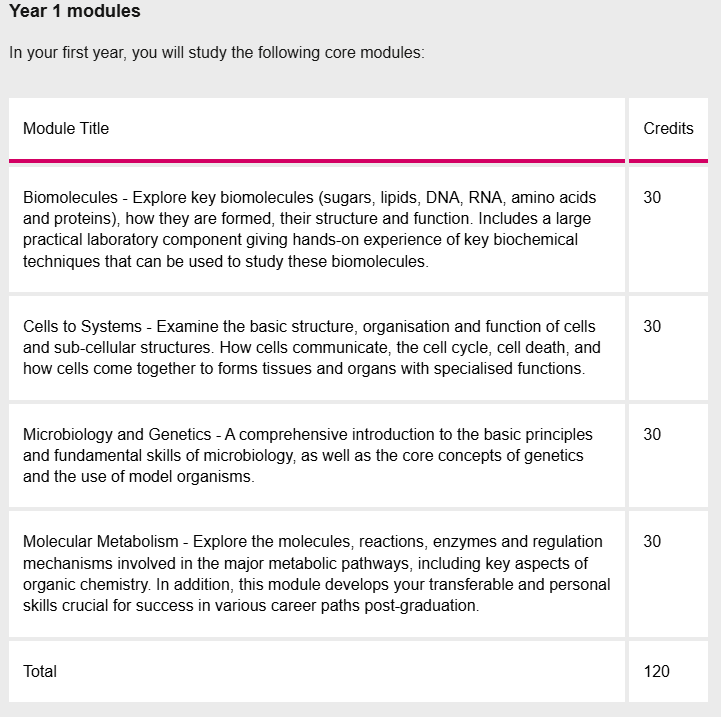Screen dimensions: 721x717
Task: Click the 'Total' row label
Action: point(40,671)
